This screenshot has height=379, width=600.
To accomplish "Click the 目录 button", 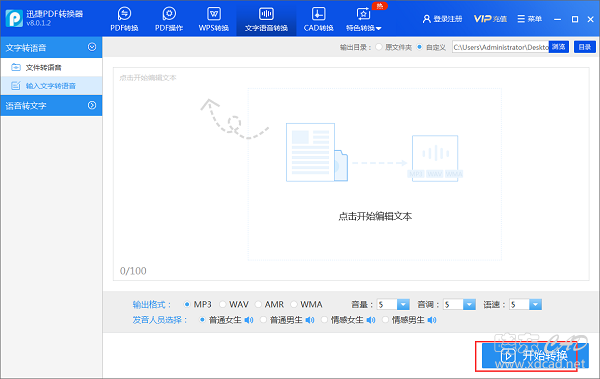I will click(x=585, y=47).
